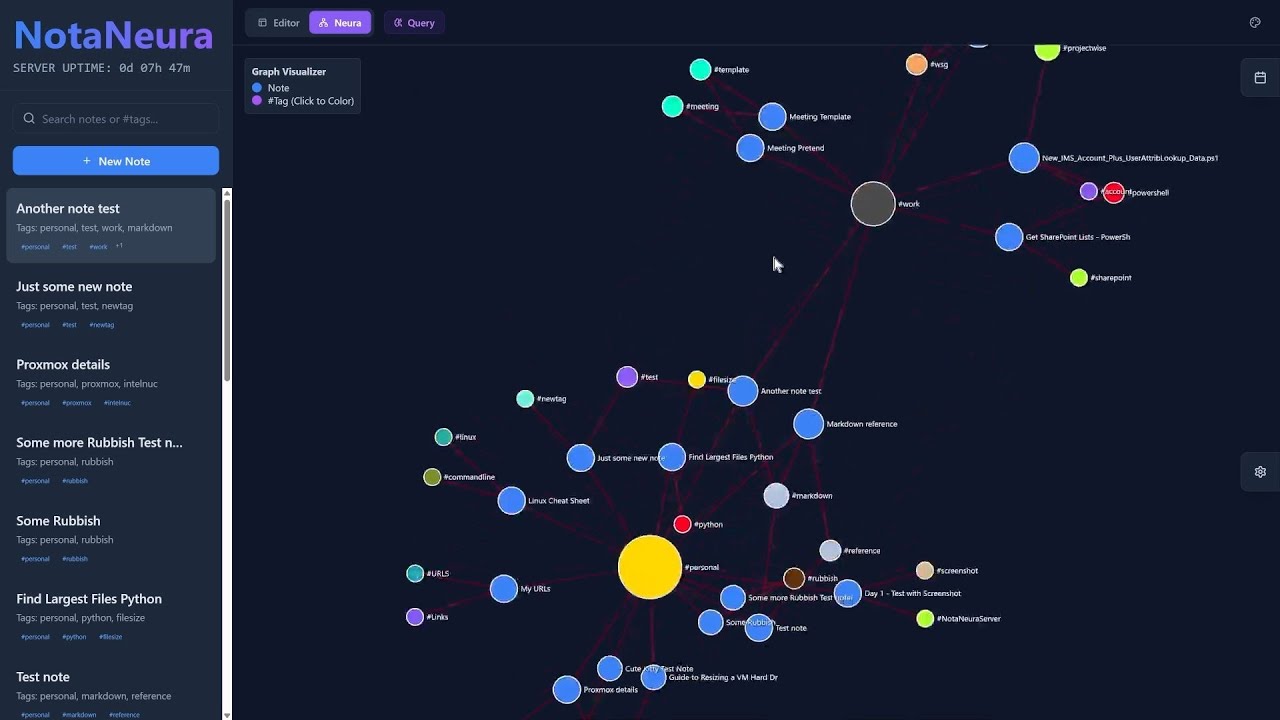Screen dimensions: 1280x720
Task: Click the large yellow #personal node
Action: point(650,567)
